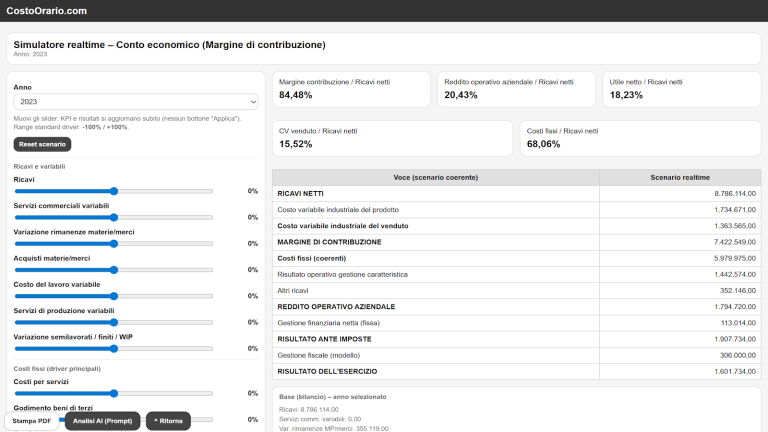Select the Margine contribuzione / Ricavi netti card
768x432 pixels.
[x=352, y=89]
